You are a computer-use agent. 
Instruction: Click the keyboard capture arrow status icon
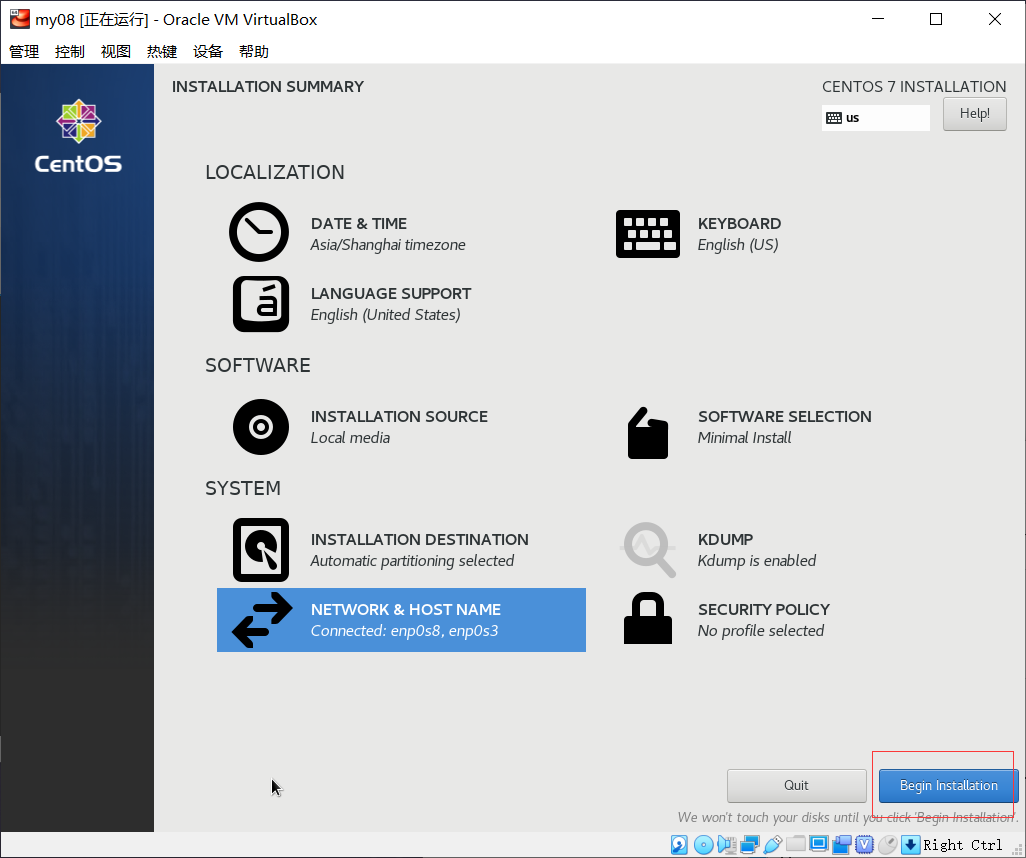click(910, 845)
